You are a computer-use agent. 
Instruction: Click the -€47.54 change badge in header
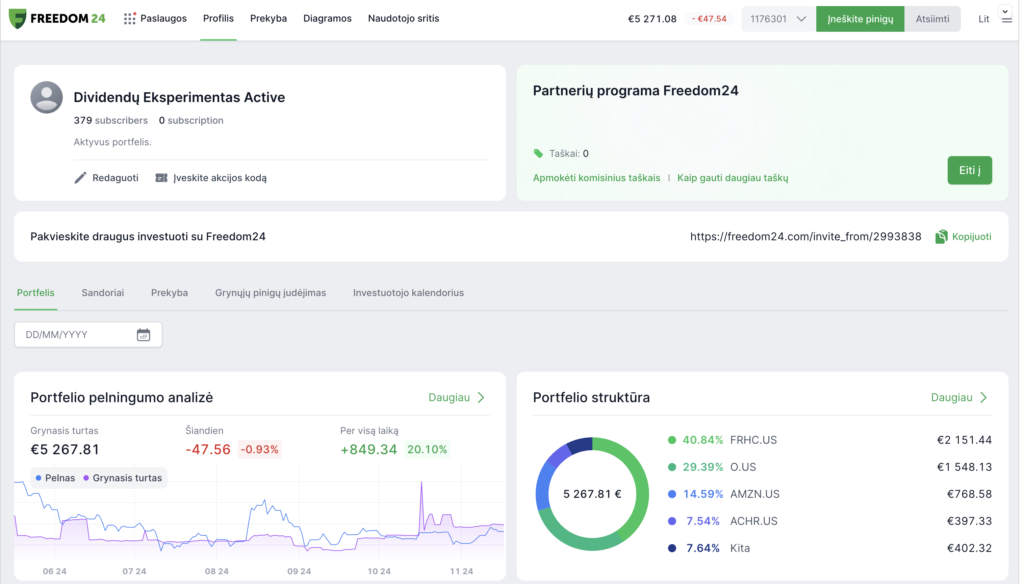click(x=709, y=19)
